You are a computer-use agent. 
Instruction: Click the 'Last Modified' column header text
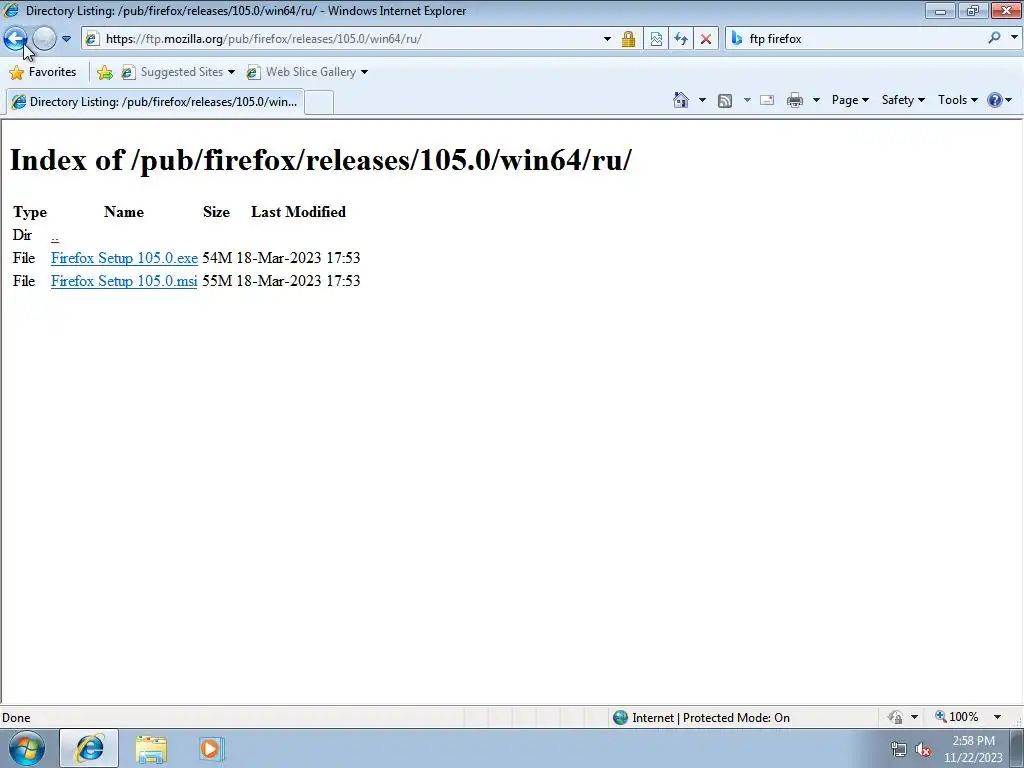tap(298, 212)
